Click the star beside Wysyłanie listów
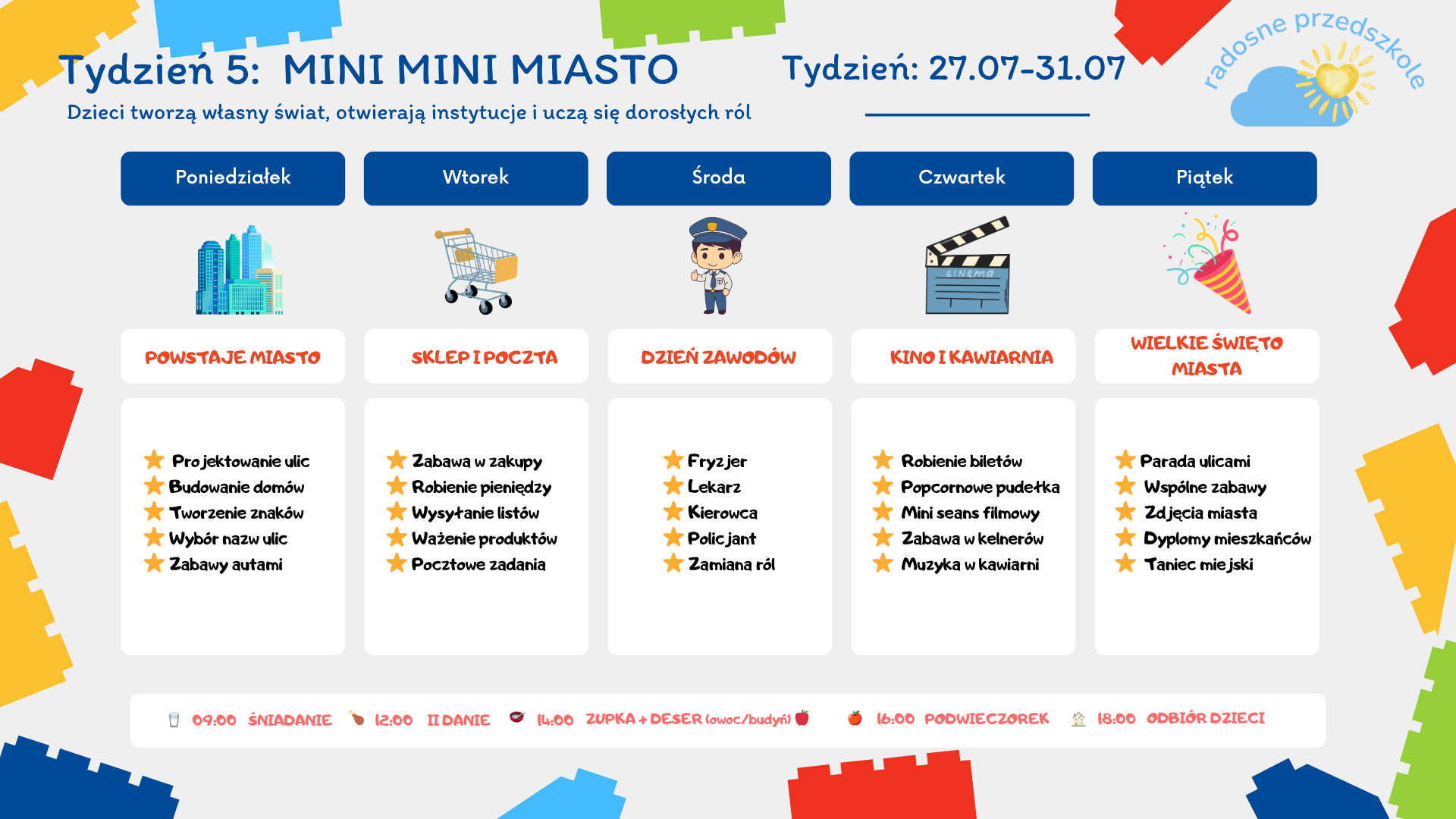 (x=397, y=511)
